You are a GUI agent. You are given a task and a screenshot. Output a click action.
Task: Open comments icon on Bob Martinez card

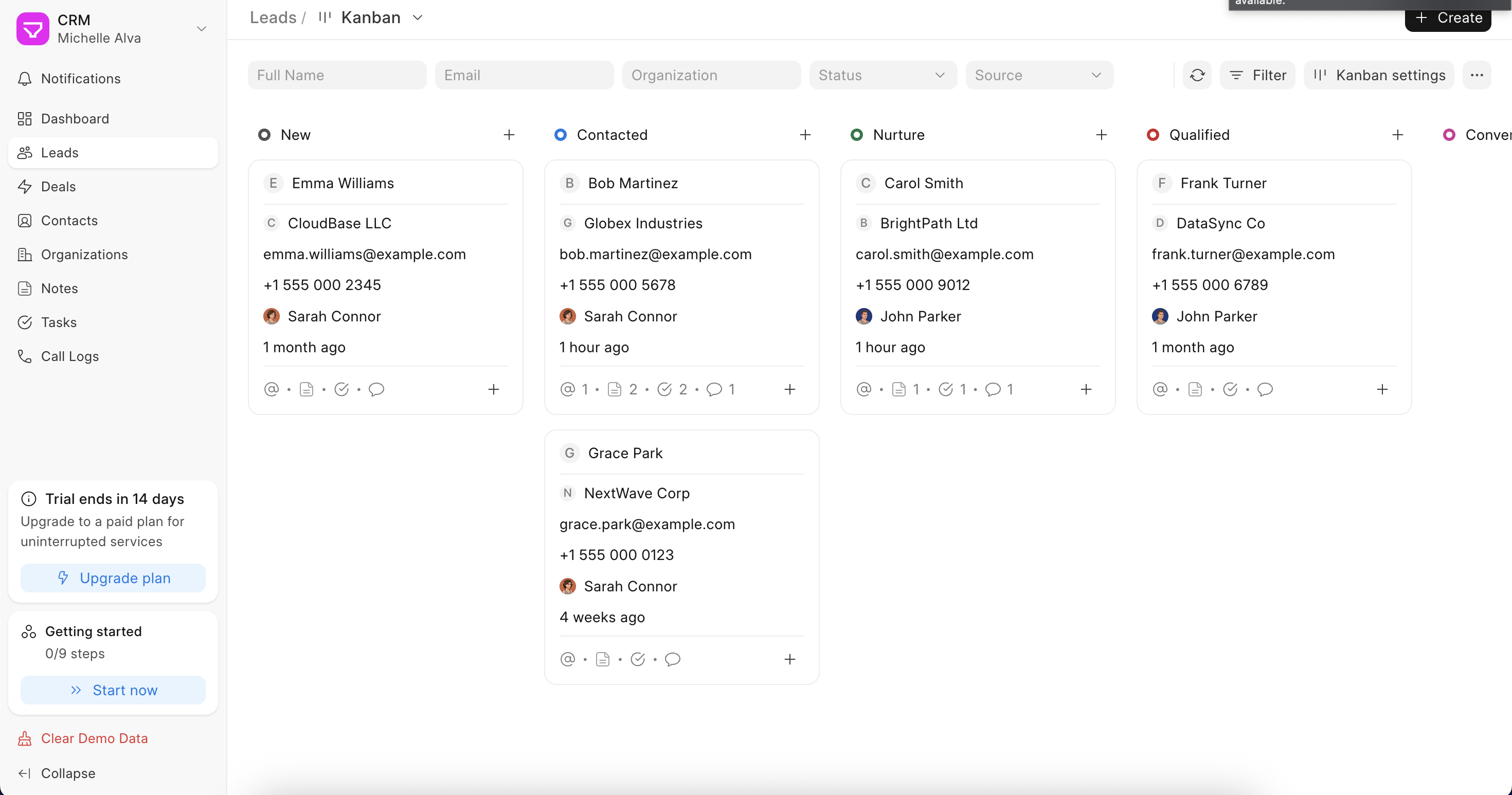[714, 389]
